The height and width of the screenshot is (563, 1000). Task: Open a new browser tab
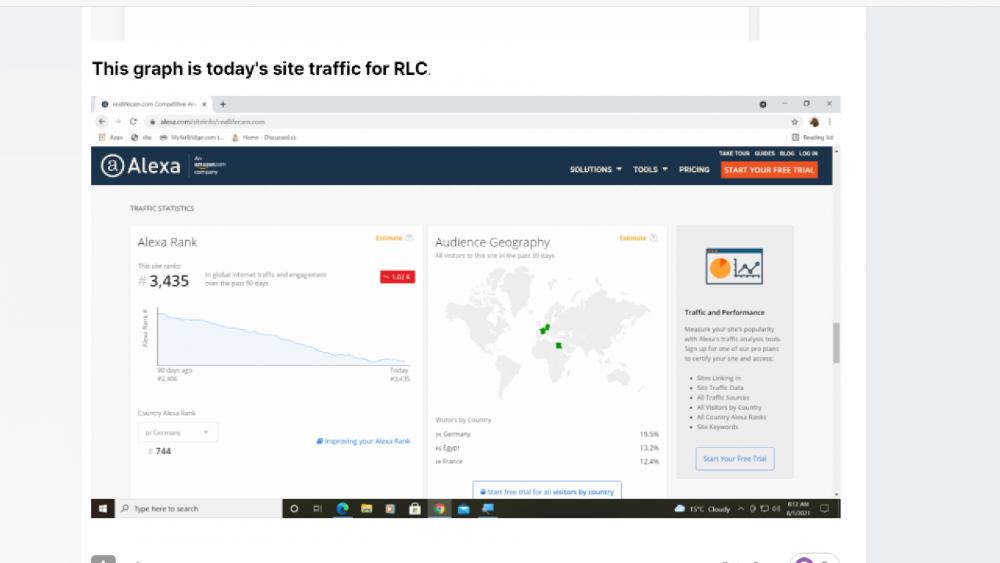223,104
